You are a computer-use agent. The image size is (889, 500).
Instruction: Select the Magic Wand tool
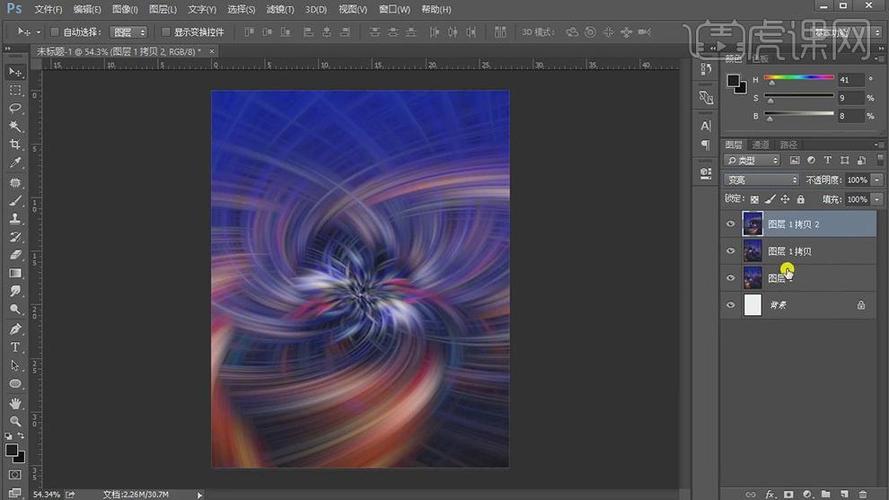point(15,126)
